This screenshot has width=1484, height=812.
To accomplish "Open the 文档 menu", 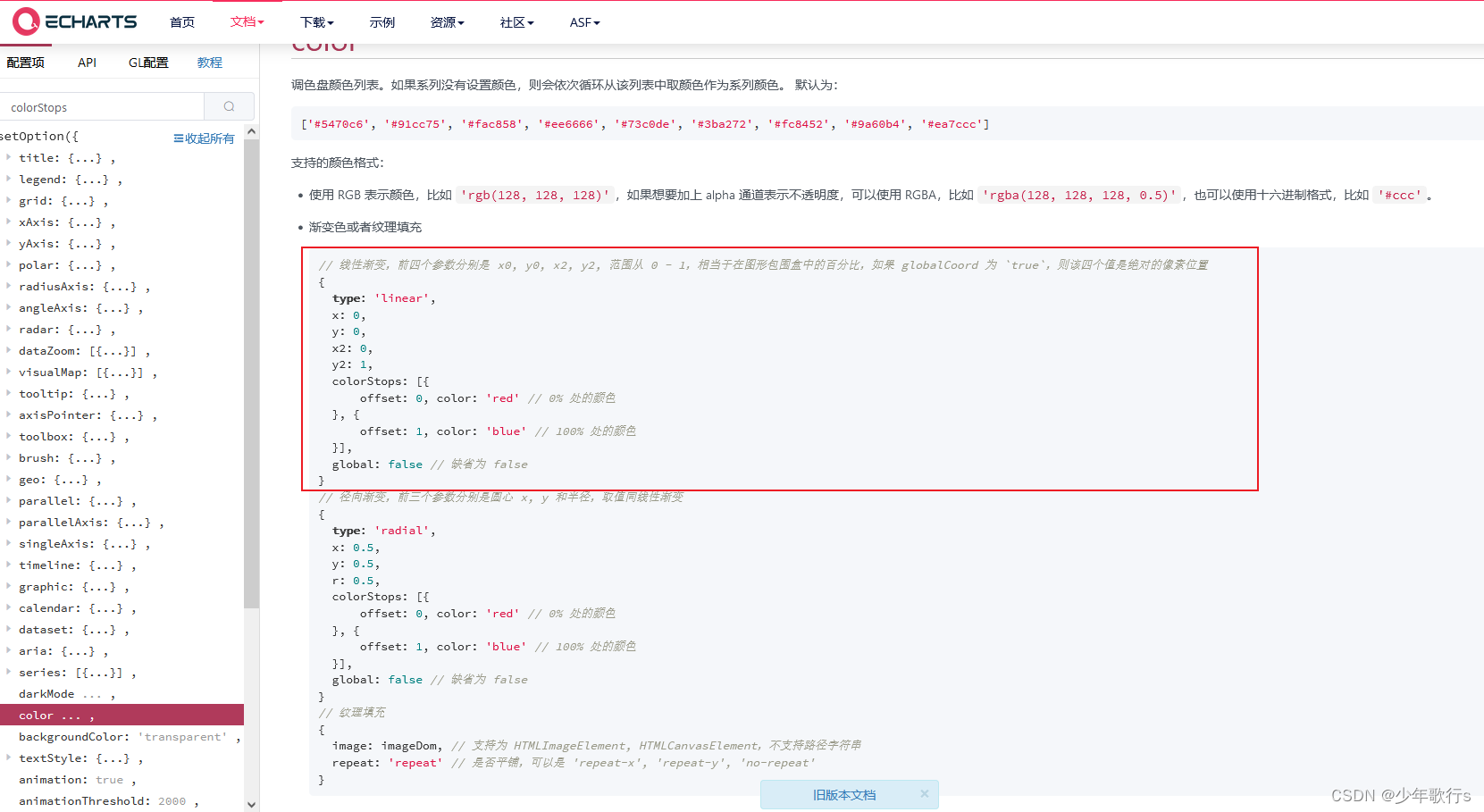I will click(x=244, y=22).
